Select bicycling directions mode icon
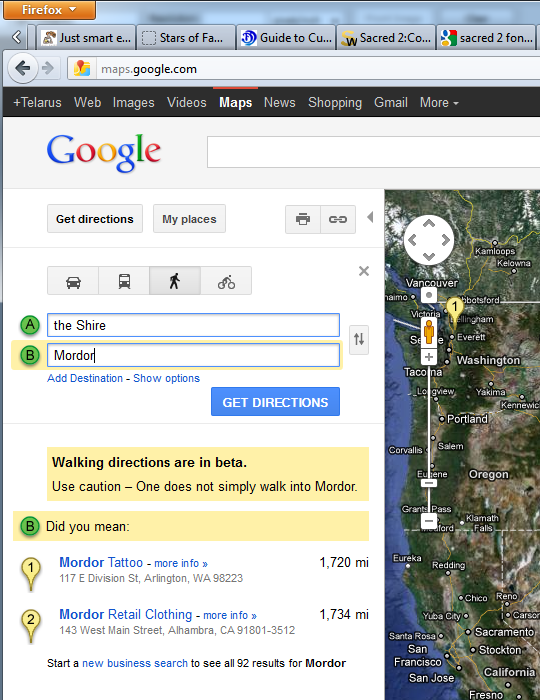The image size is (540, 700). pyautogui.click(x=226, y=281)
